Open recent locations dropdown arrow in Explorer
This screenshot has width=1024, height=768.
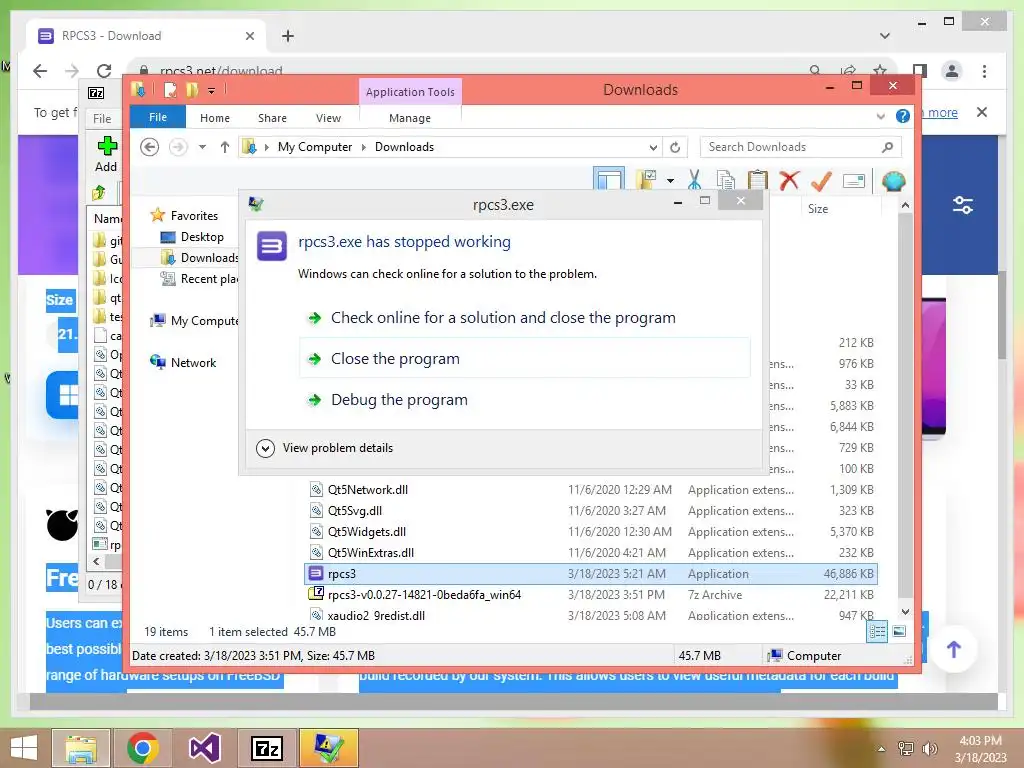(202, 147)
